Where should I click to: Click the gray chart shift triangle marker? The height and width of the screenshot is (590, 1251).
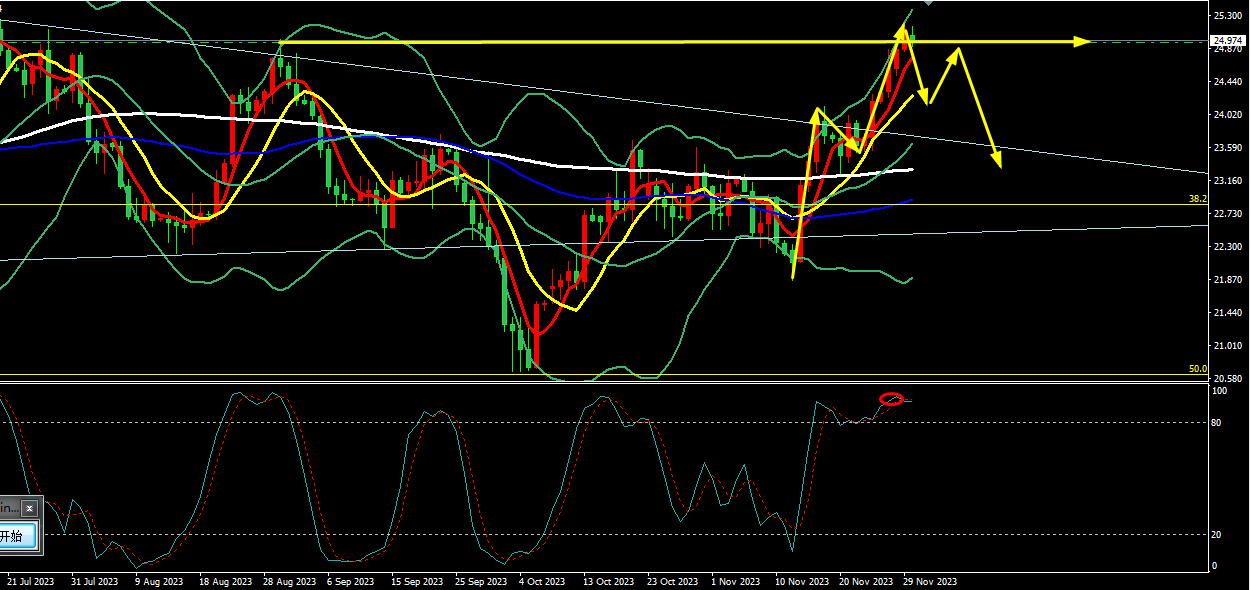928,3
